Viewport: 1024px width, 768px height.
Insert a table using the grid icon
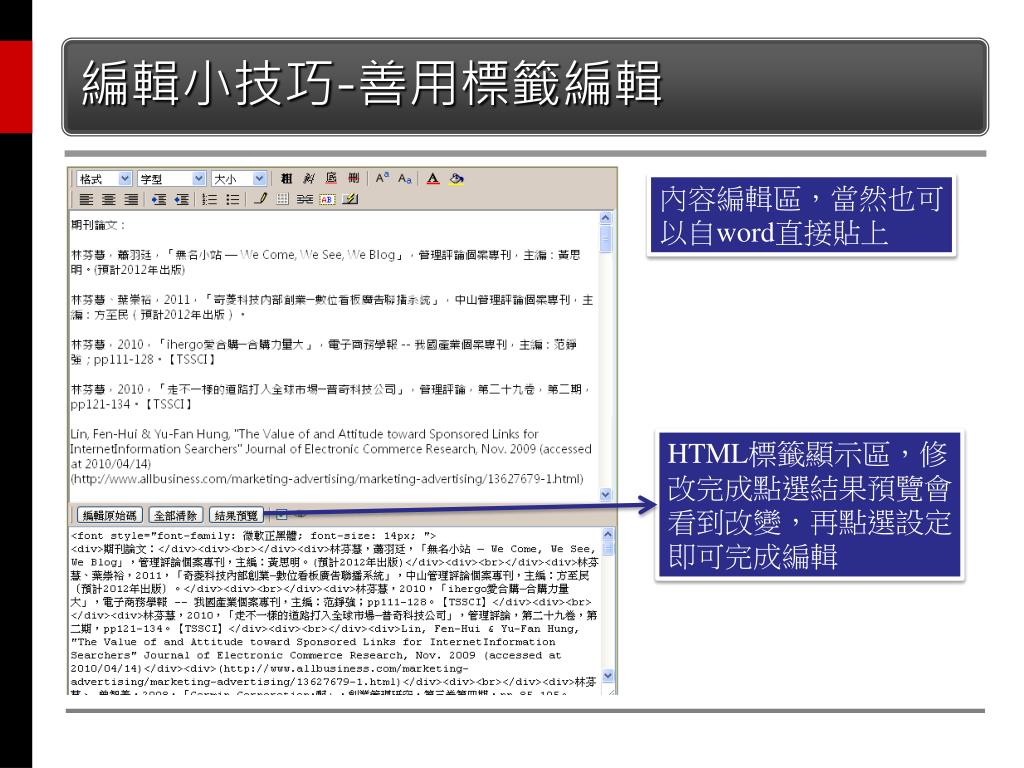click(282, 199)
